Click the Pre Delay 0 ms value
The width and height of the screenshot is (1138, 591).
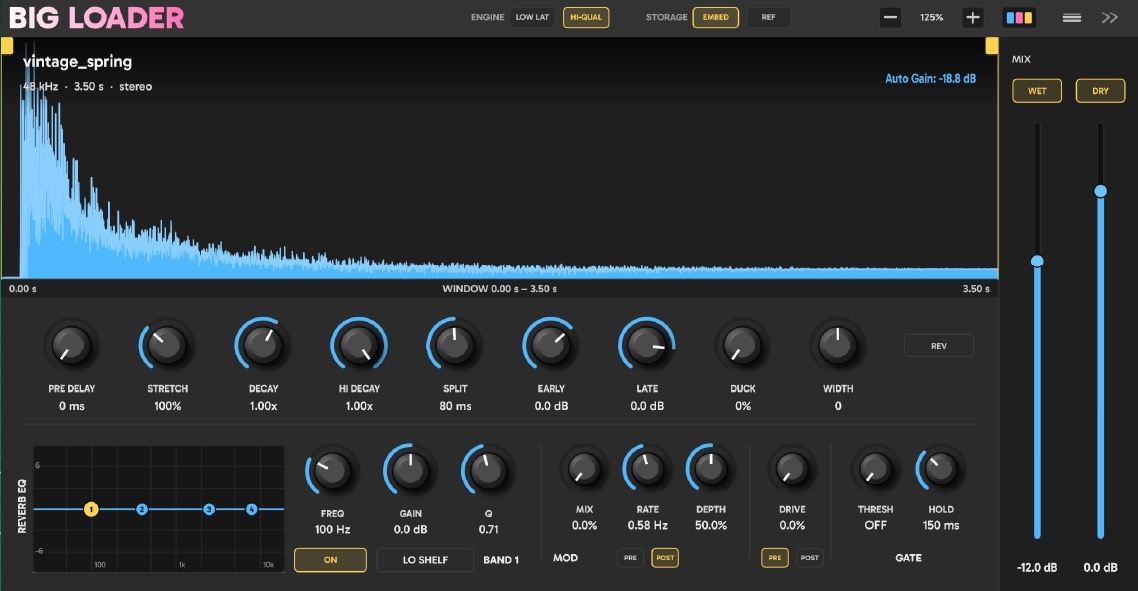point(71,406)
